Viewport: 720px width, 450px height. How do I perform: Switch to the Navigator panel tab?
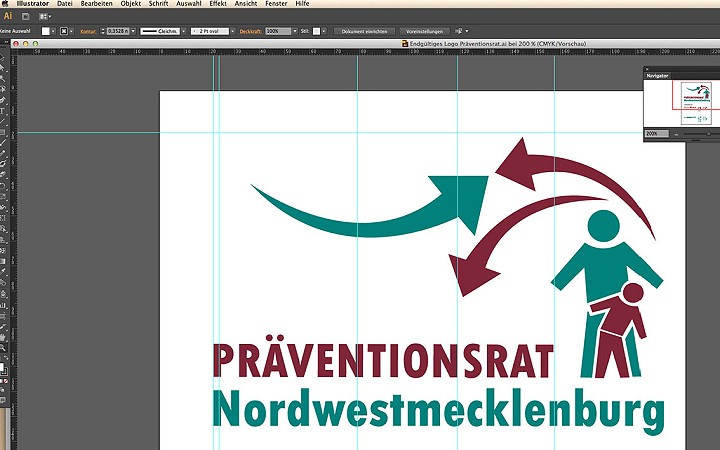[x=657, y=76]
